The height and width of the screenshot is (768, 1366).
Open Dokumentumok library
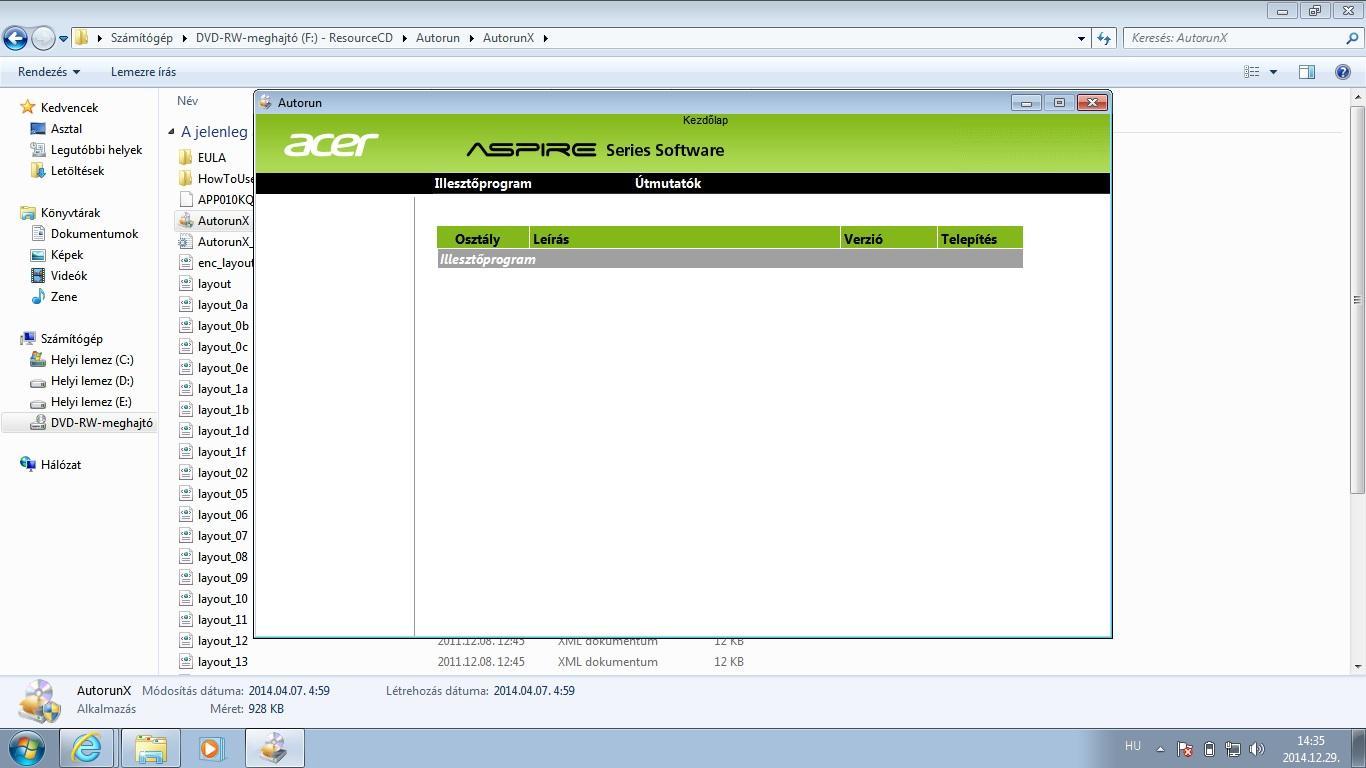pos(94,233)
